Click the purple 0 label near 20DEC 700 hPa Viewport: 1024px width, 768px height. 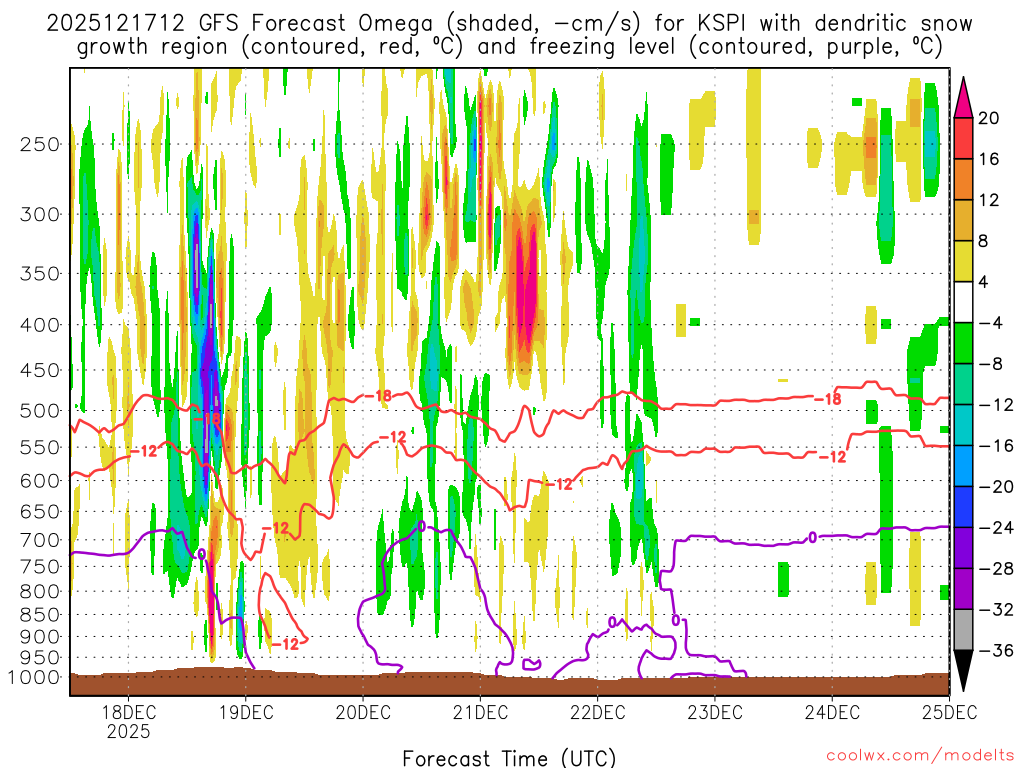(421, 526)
